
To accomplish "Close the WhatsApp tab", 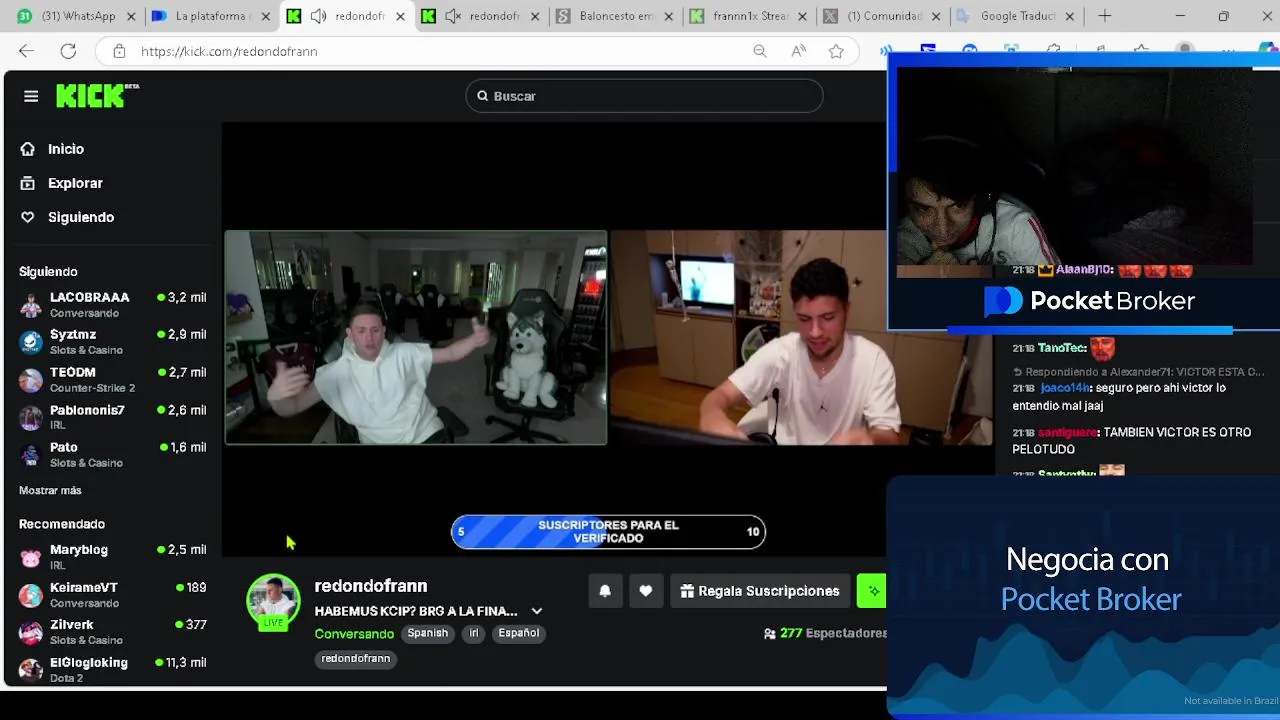I will pos(131,16).
